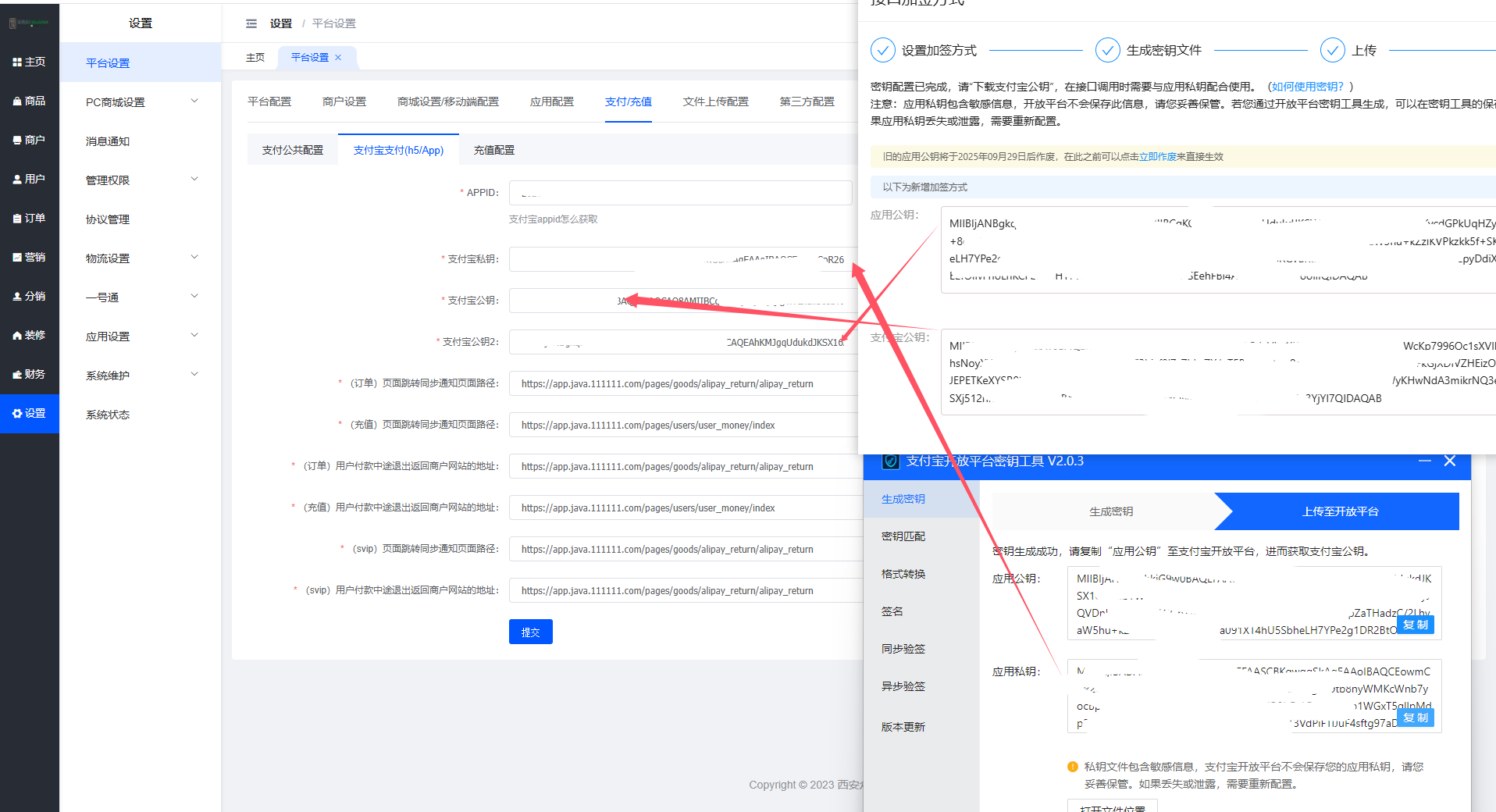Close the 平台设置 page tab
Viewport: 1496px width, 812px height.
(x=338, y=57)
